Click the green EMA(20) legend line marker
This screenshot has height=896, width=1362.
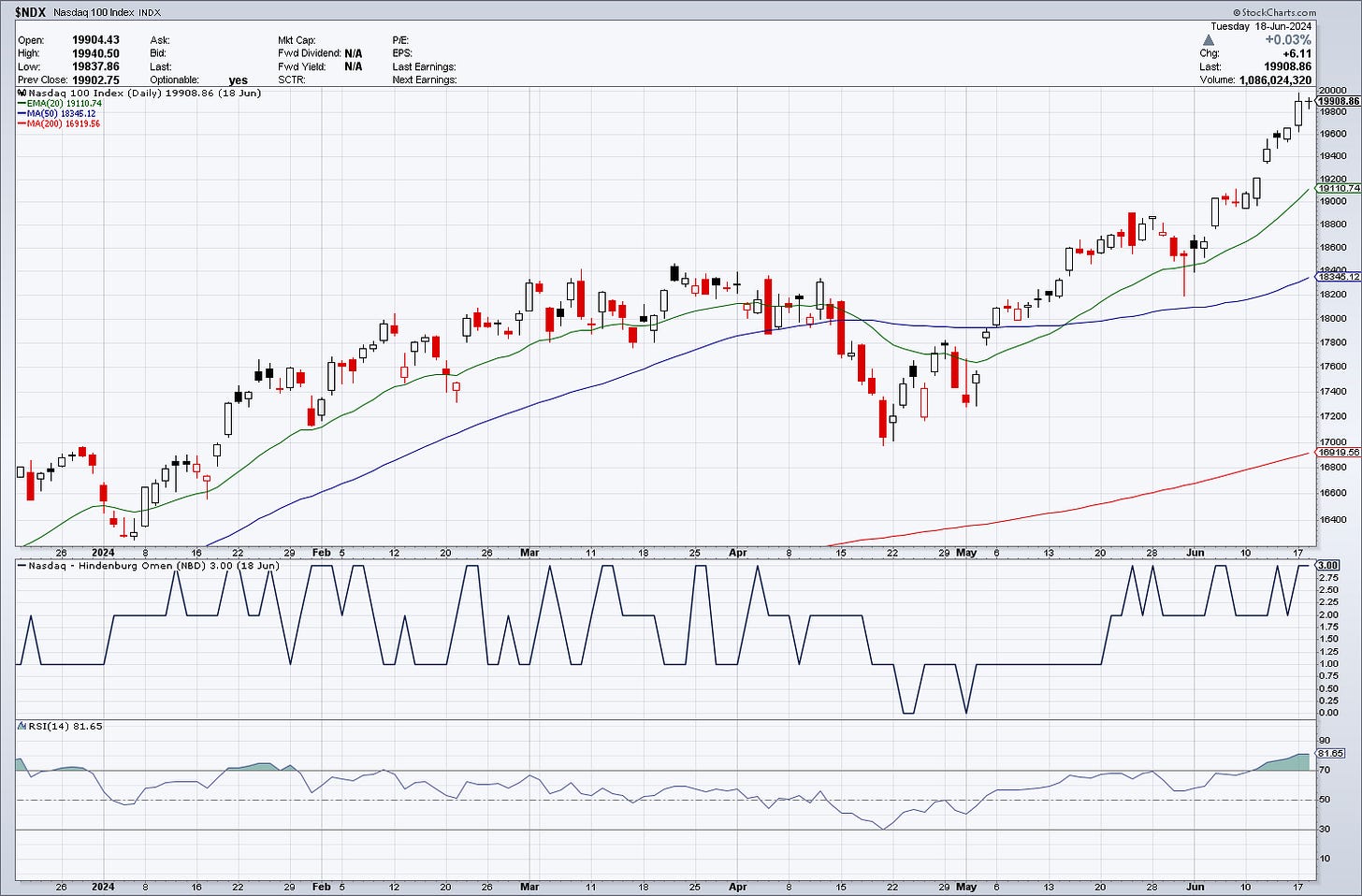click(22, 104)
